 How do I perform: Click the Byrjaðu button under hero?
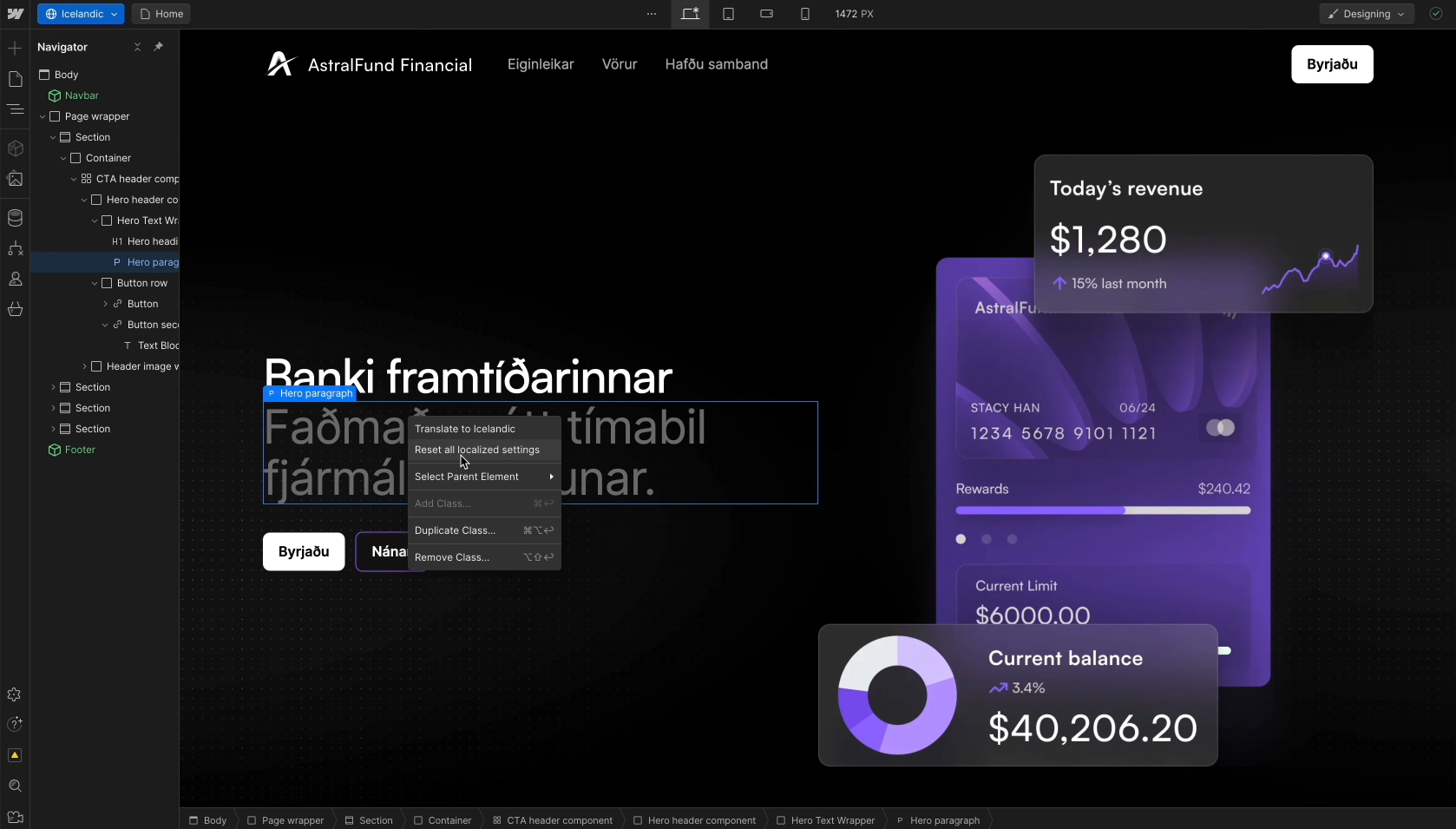304,551
